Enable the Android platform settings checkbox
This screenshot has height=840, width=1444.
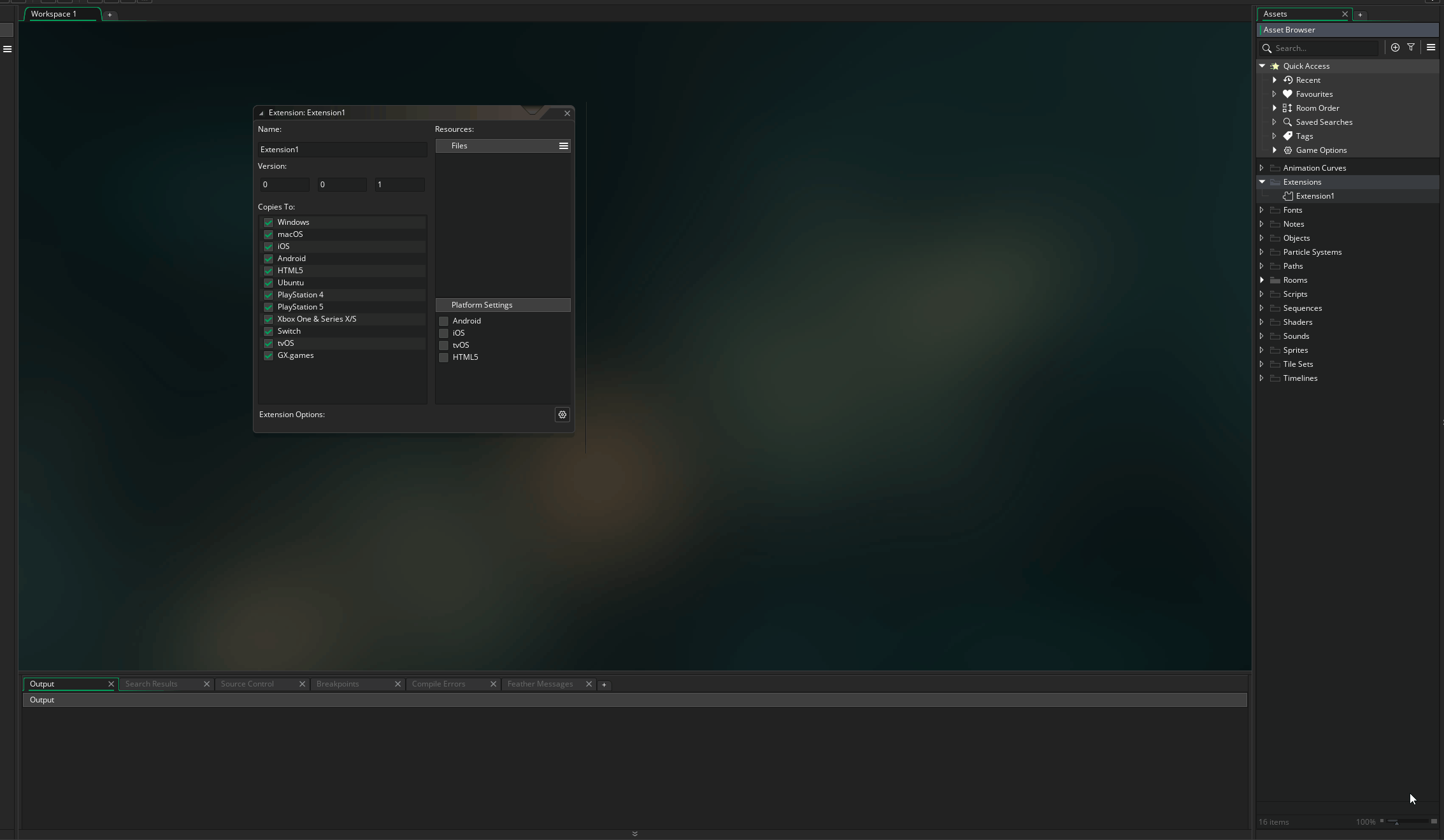(x=443, y=321)
